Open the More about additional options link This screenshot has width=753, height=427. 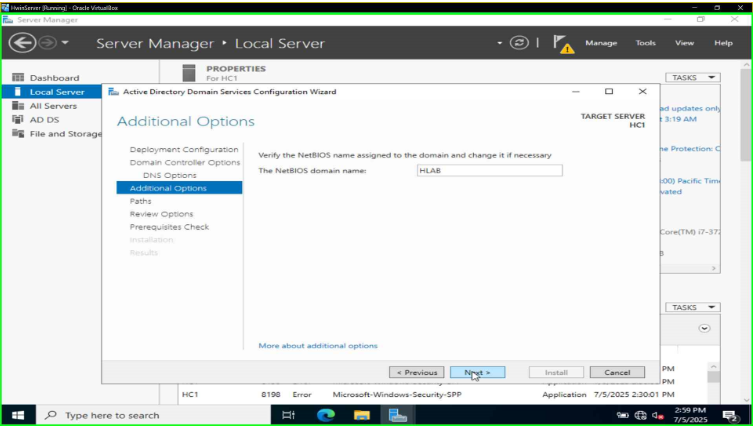(x=318, y=345)
